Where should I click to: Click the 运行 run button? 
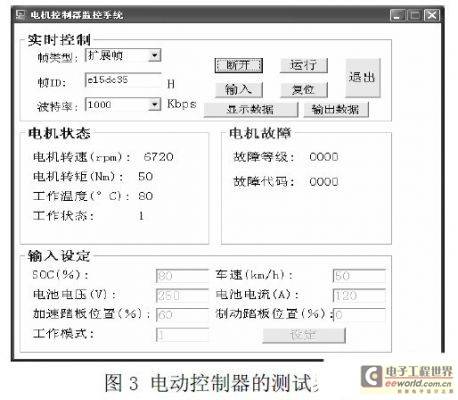coord(304,65)
